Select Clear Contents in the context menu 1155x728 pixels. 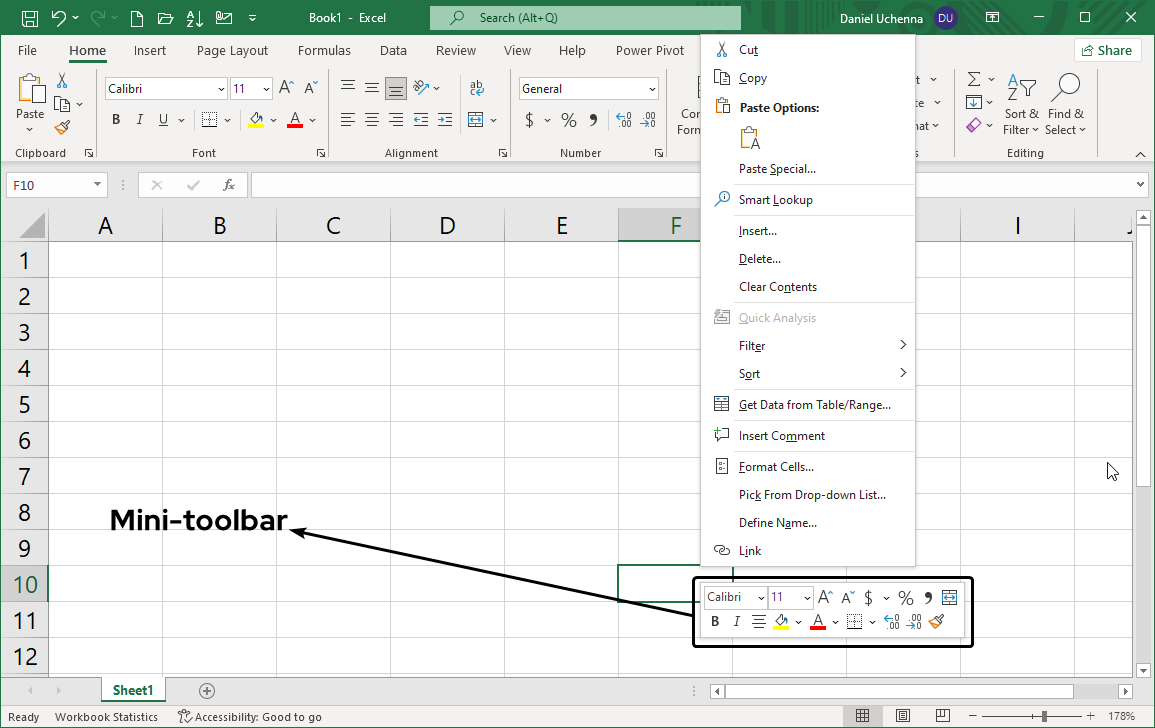point(778,286)
